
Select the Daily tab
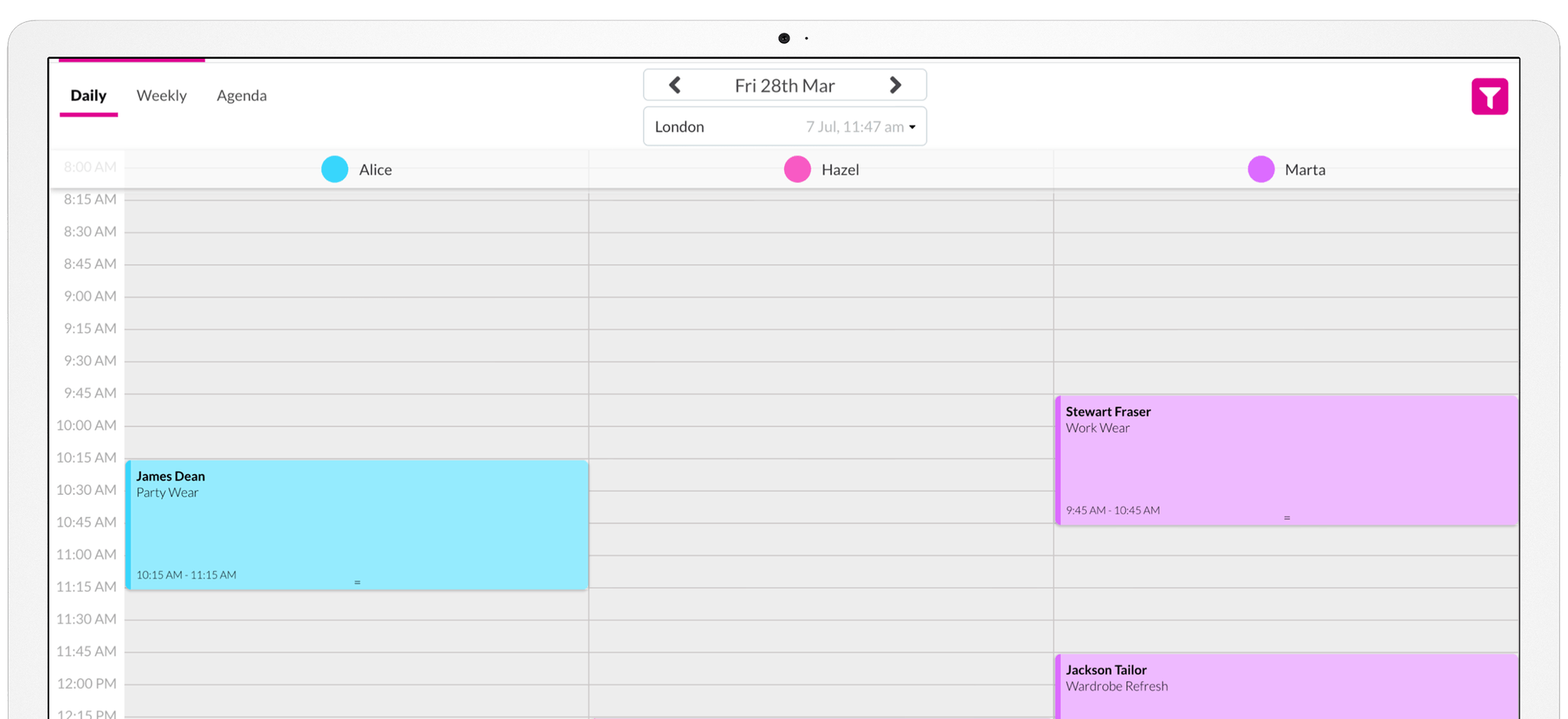(88, 95)
